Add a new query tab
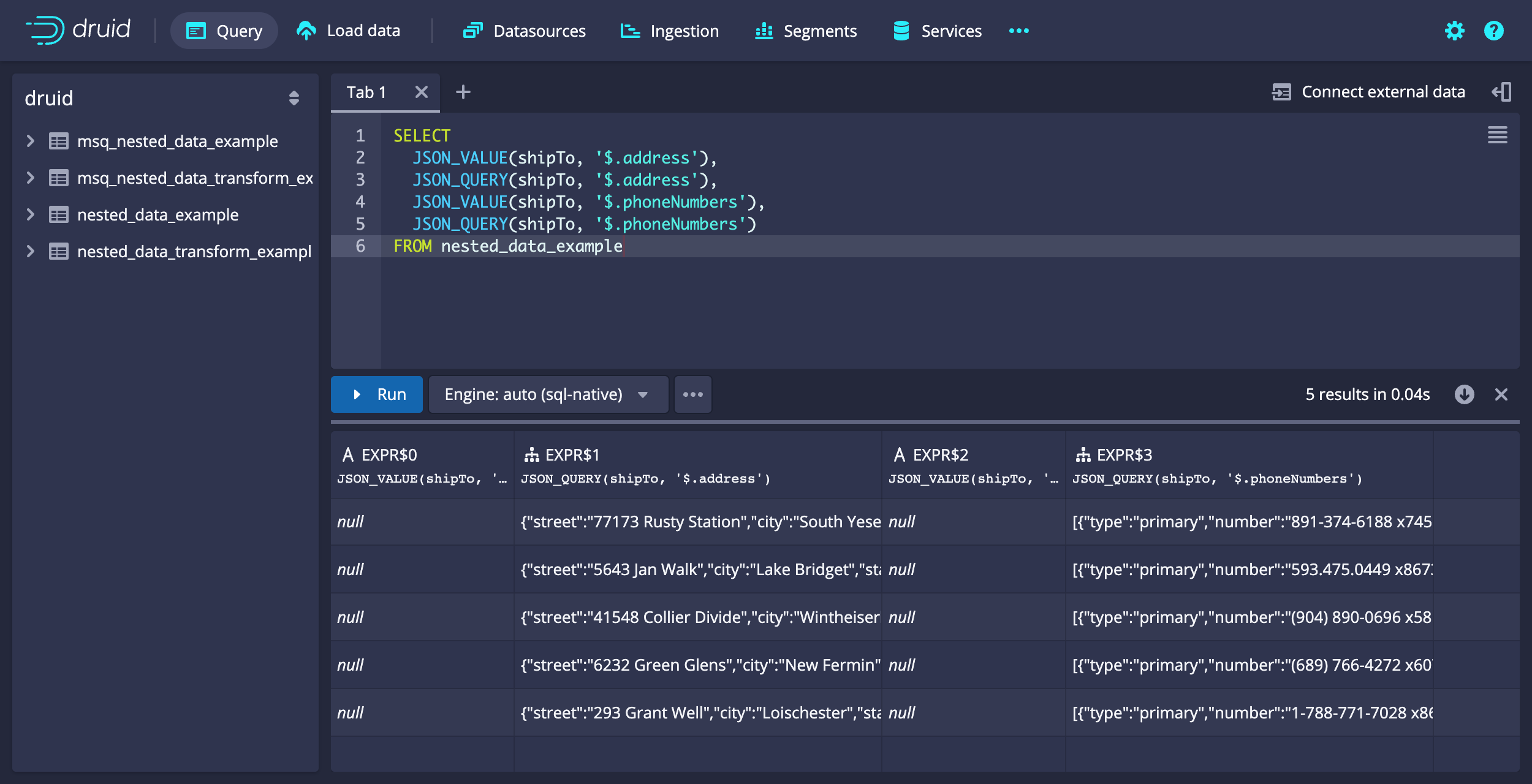The height and width of the screenshot is (784, 1532). point(463,91)
